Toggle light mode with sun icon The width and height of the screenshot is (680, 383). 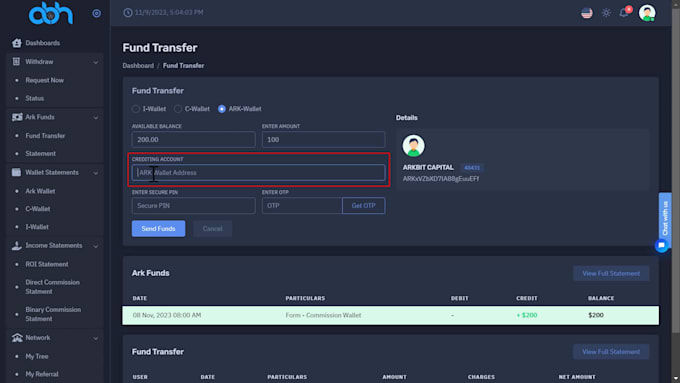606,13
